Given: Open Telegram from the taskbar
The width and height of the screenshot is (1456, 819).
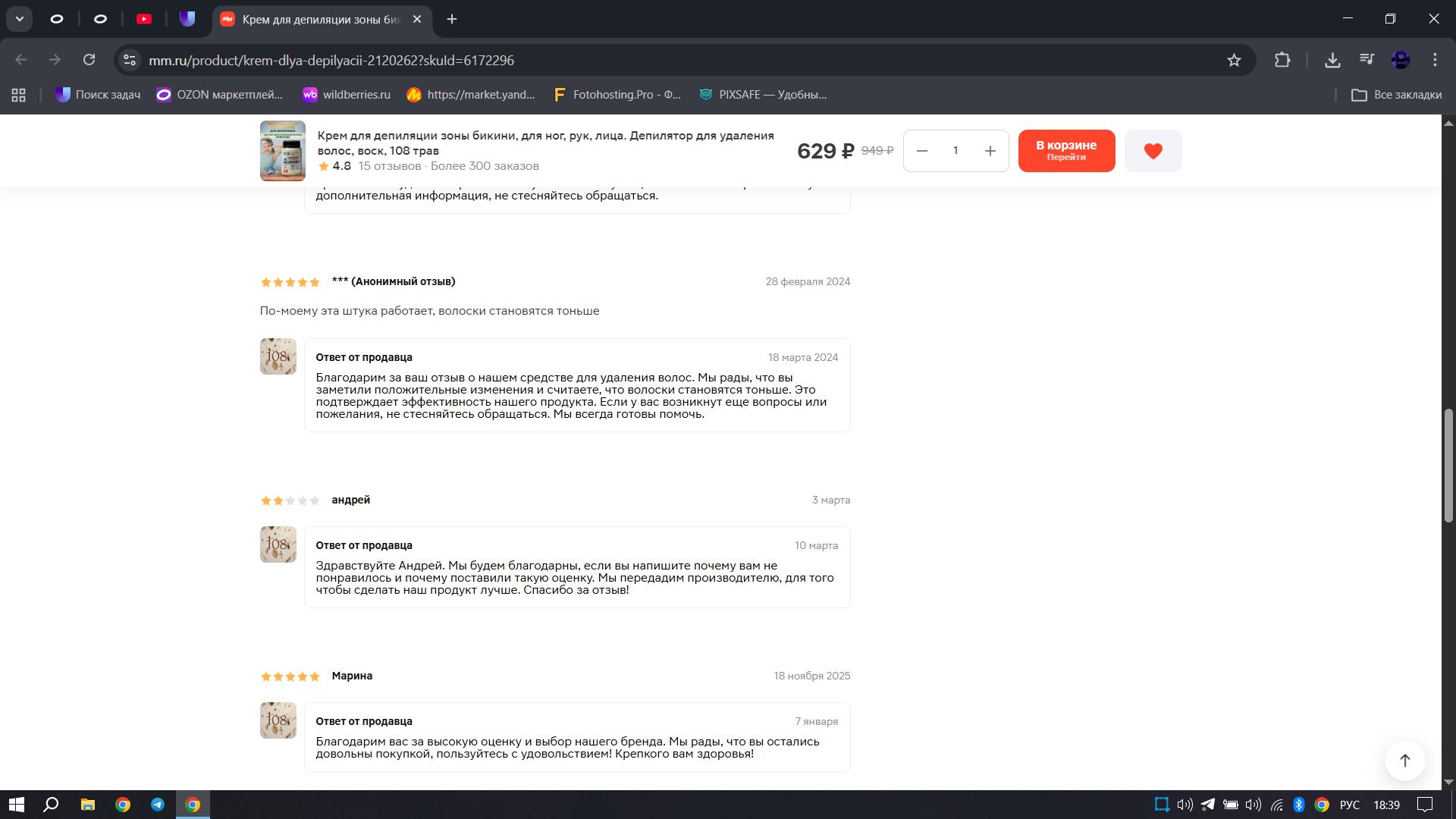Looking at the screenshot, I should coord(158,805).
